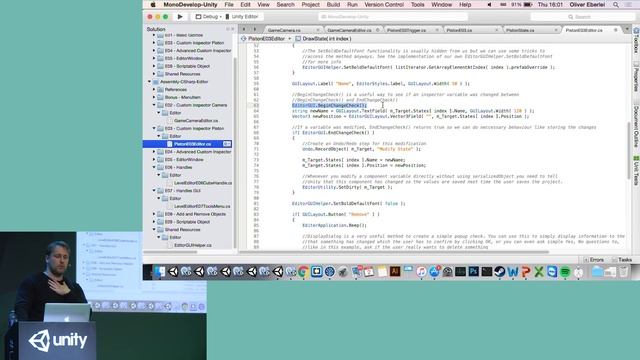Open the PistonE03Editor class selector
The width and height of the screenshot is (640, 360).
pyautogui.click(x=266, y=39)
